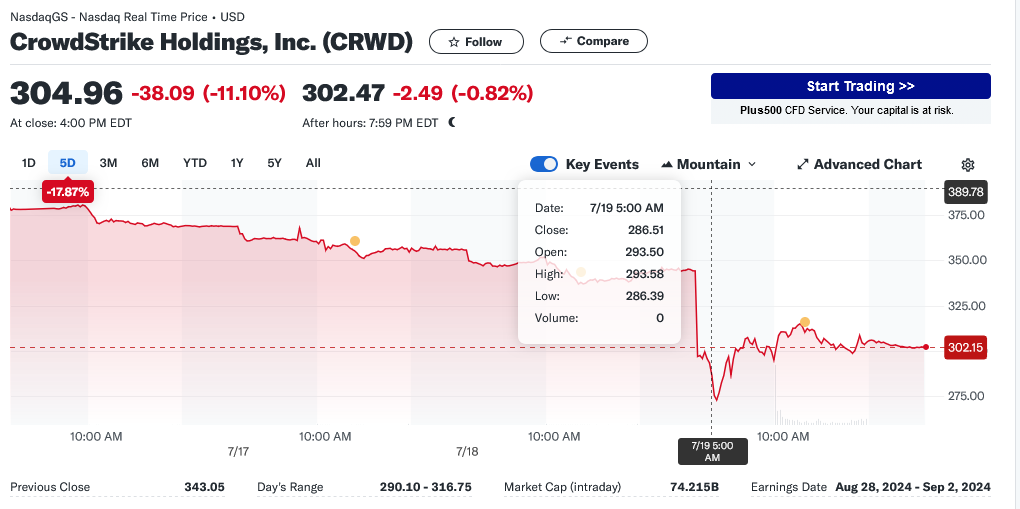Click the Start Trading button

click(850, 86)
